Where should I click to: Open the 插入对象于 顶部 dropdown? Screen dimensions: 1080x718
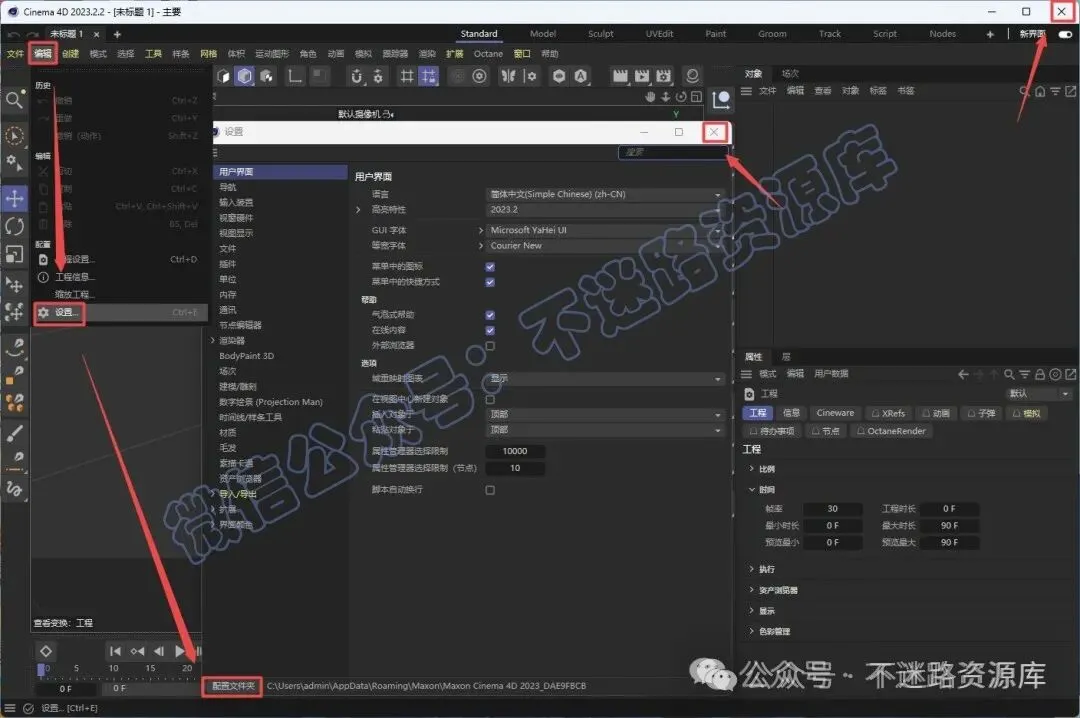605,414
